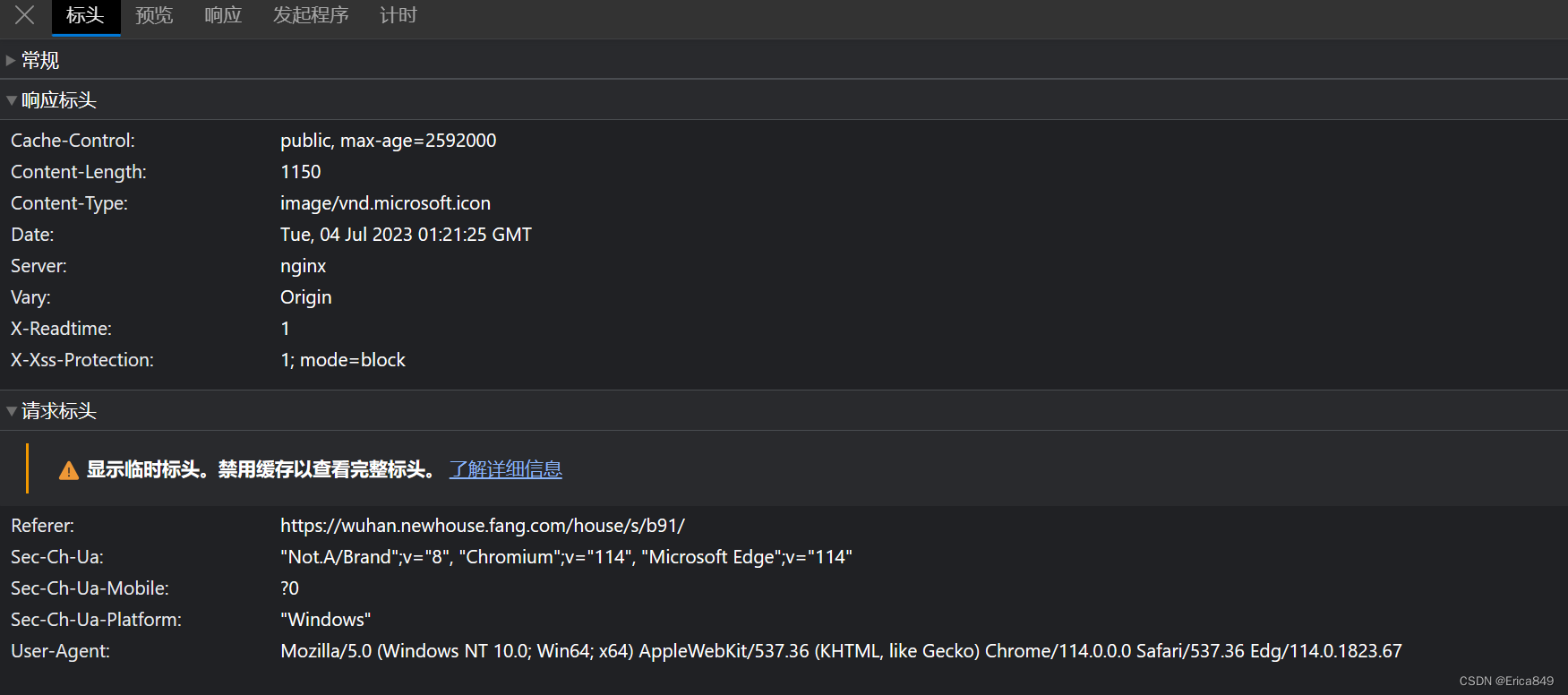Click the X-Xss-Protection header label
The image size is (1568, 695).
coord(81,359)
